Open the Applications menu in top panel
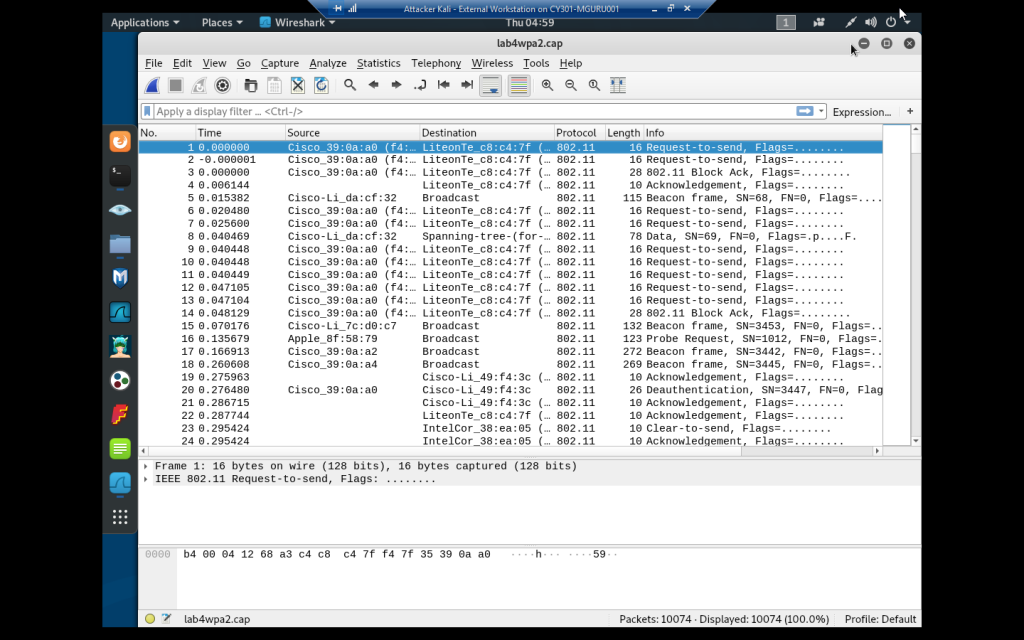Screen dimensions: 1024x640 (x=145, y=22)
